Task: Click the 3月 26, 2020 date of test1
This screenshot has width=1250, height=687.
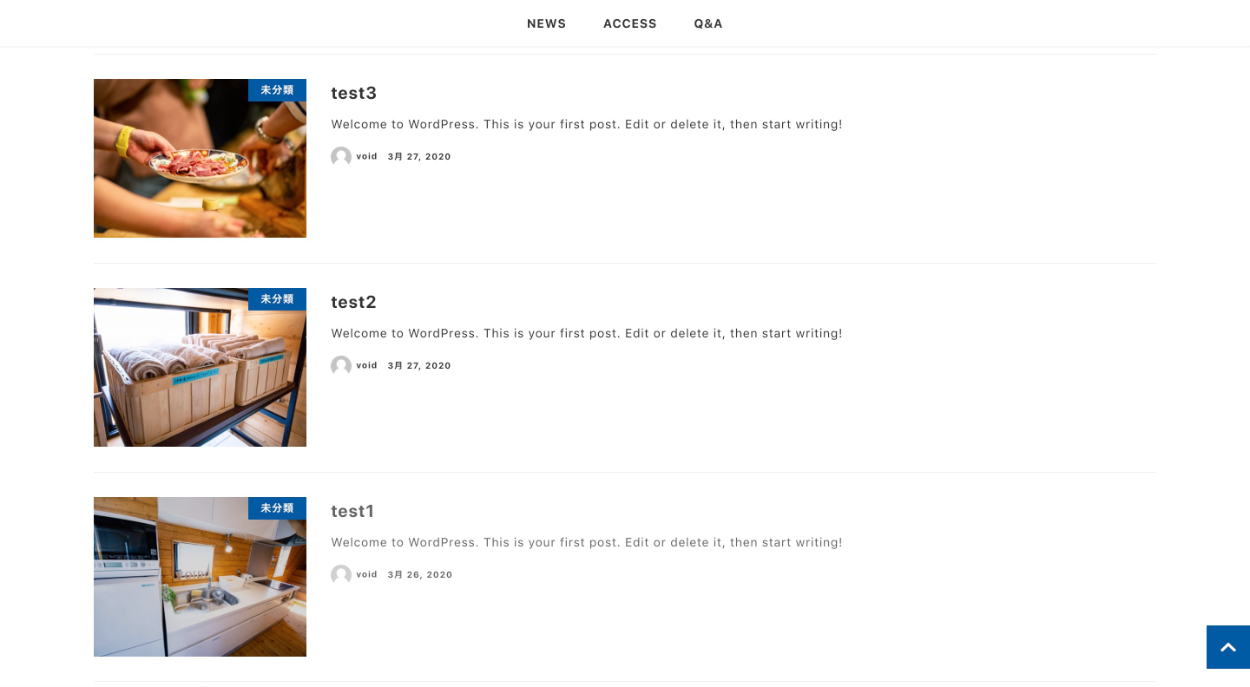Action: point(420,575)
